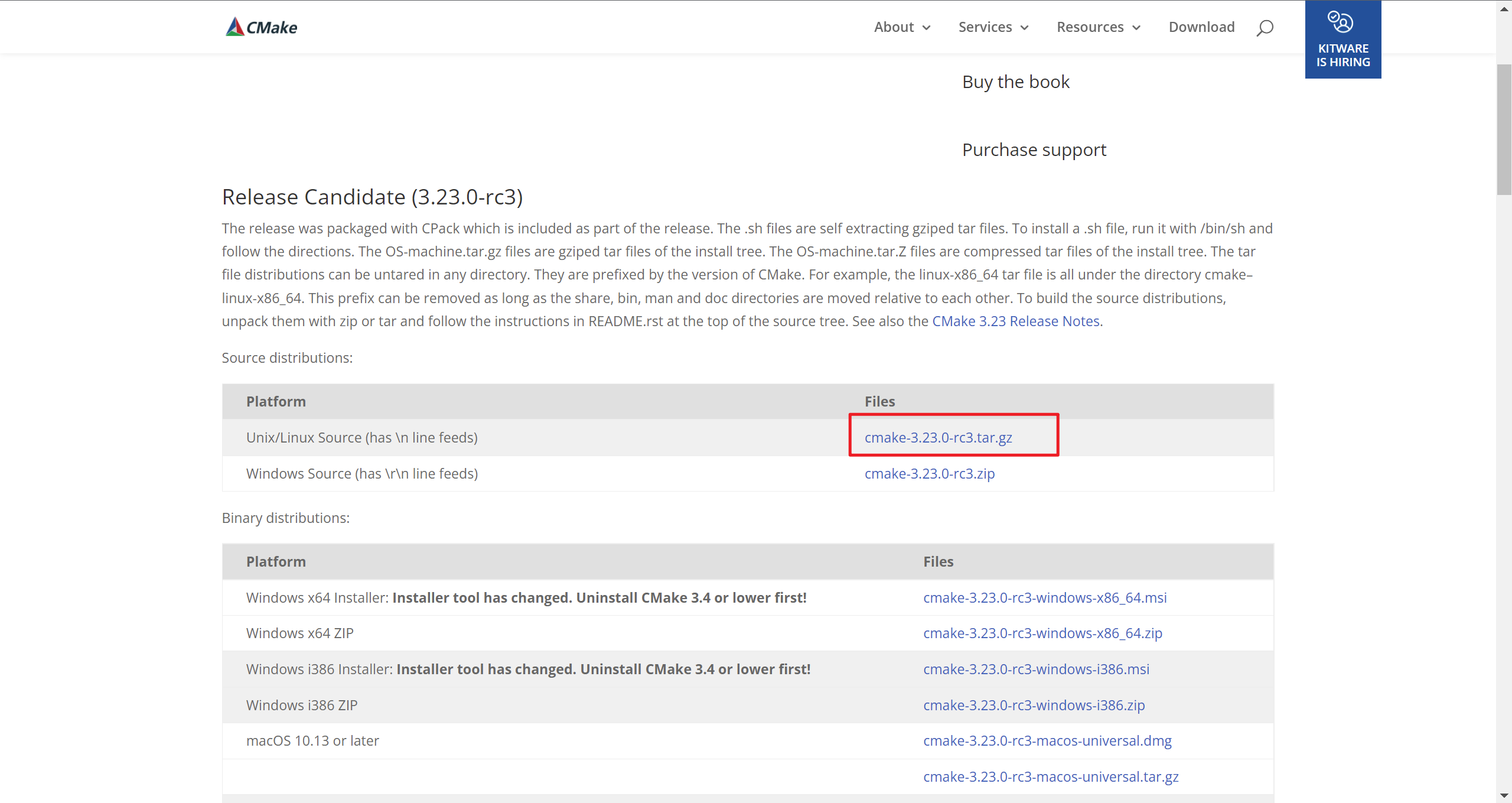Expand the Services menu
Image resolution: width=1512 pixels, height=803 pixels.
[x=993, y=27]
